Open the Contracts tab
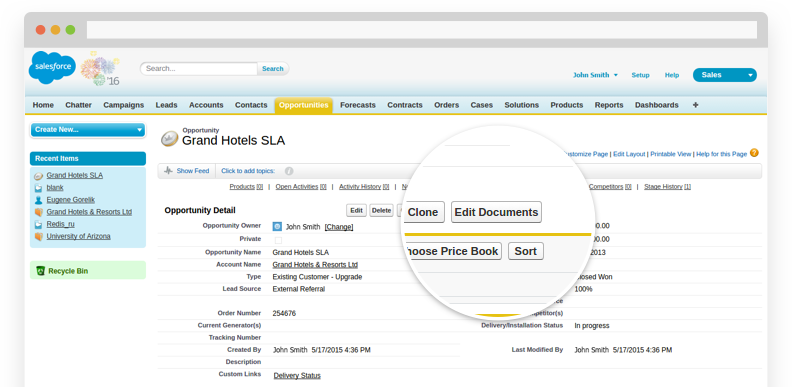Image resolution: width=792 pixels, height=387 pixels. (405, 105)
